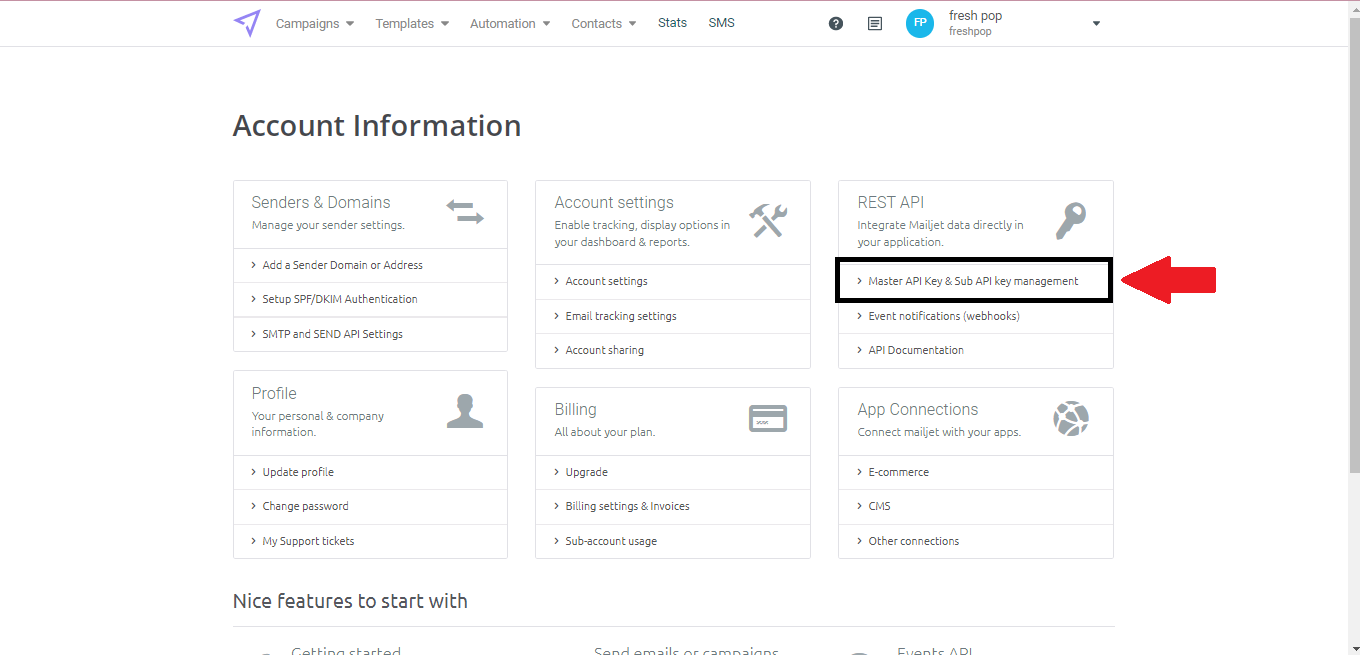Click the Mailjet paper plane logo
Screen dimensions: 1360x655
click(247, 23)
